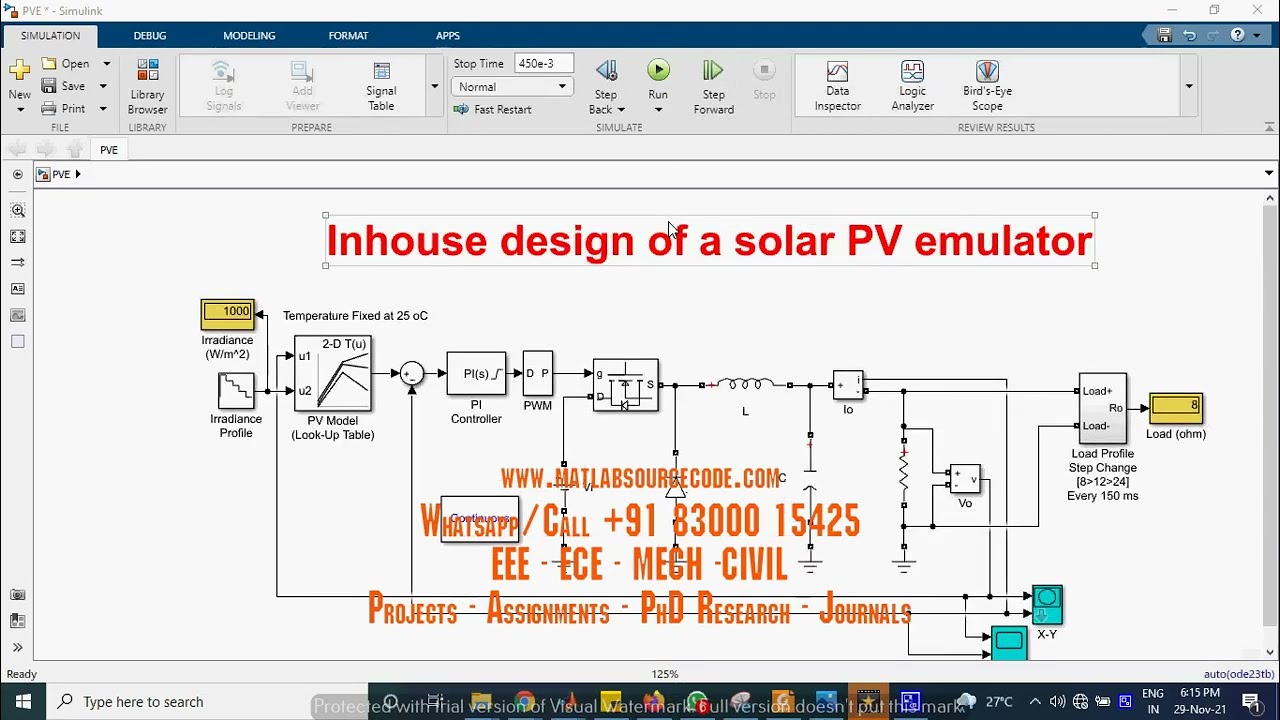This screenshot has width=1280, height=720.
Task: Open the Logic Analyzer
Action: [912, 86]
